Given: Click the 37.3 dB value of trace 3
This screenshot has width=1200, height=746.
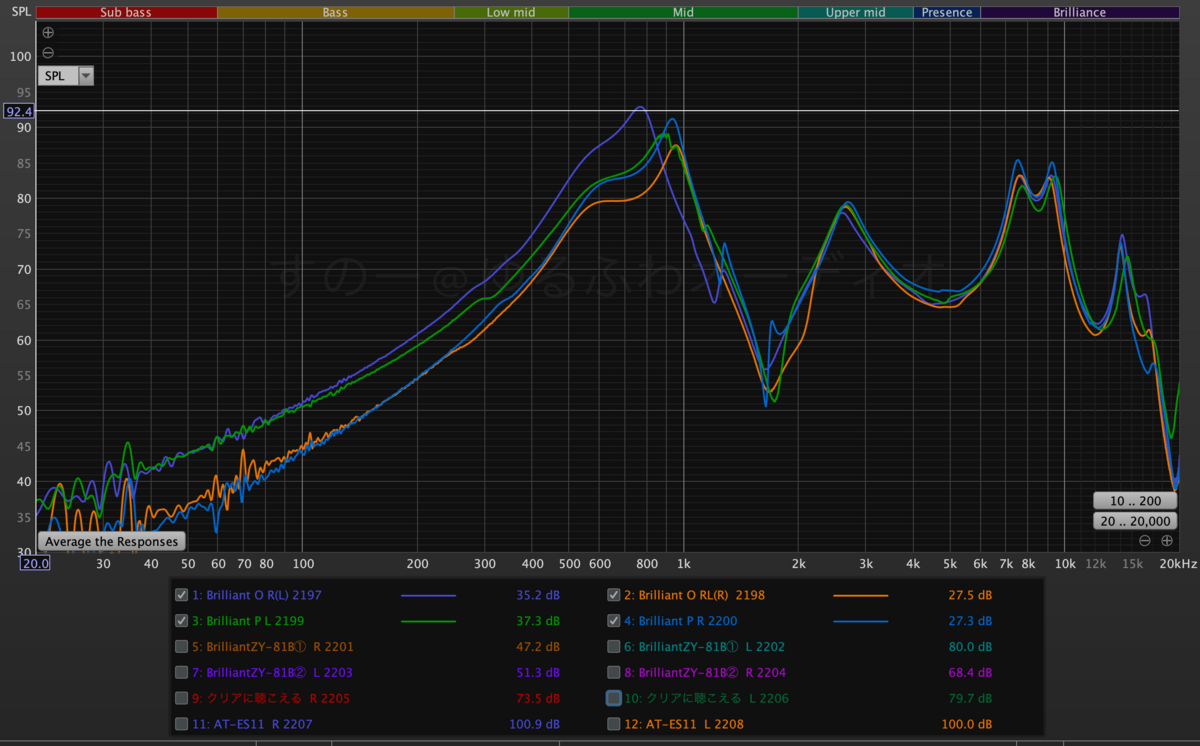Looking at the screenshot, I should (x=538, y=621).
